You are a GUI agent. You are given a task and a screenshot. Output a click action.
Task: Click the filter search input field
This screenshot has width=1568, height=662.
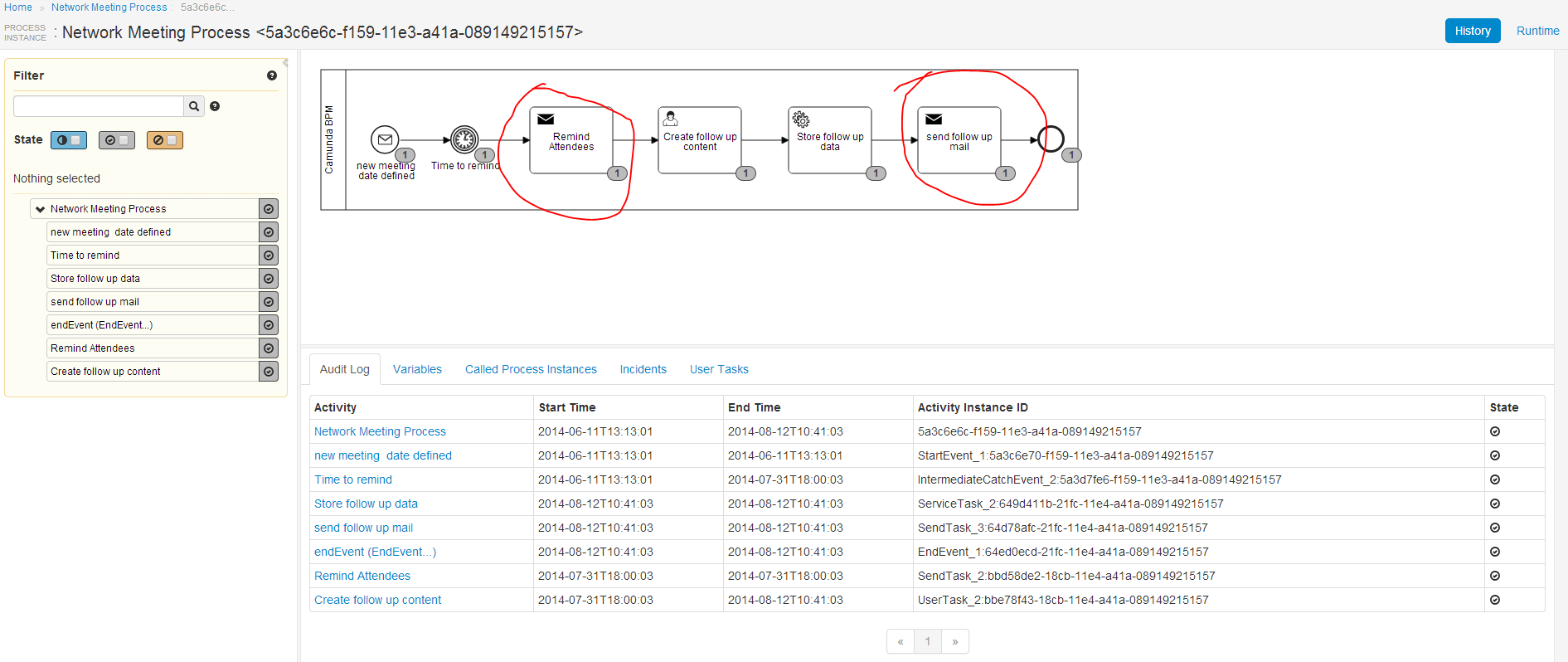(99, 106)
